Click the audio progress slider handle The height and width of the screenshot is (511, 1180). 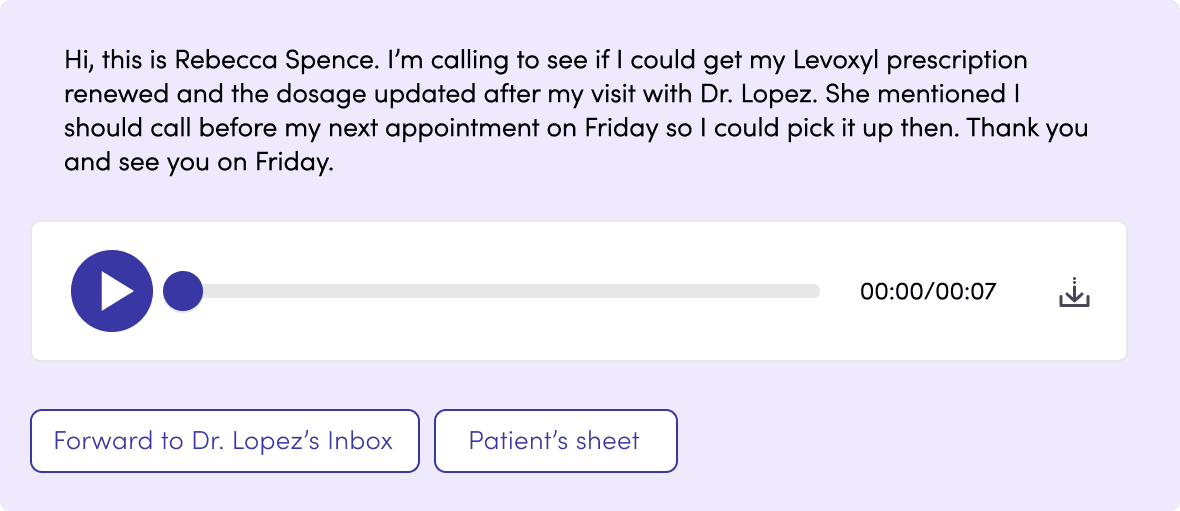(183, 291)
